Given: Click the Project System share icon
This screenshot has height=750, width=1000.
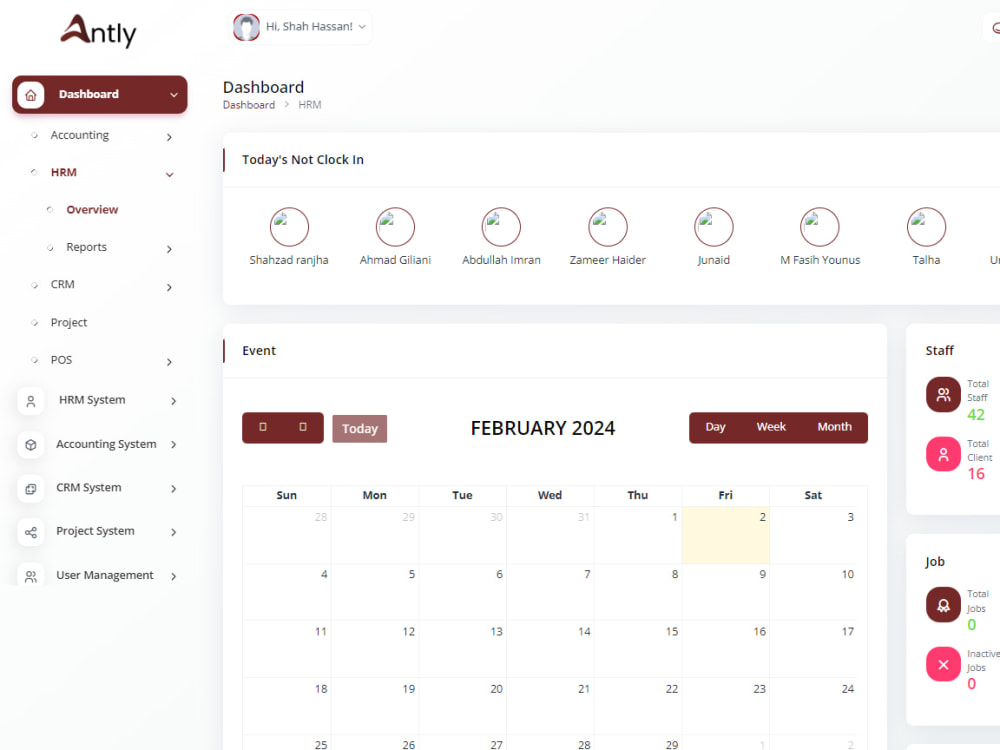Looking at the screenshot, I should pyautogui.click(x=31, y=532).
